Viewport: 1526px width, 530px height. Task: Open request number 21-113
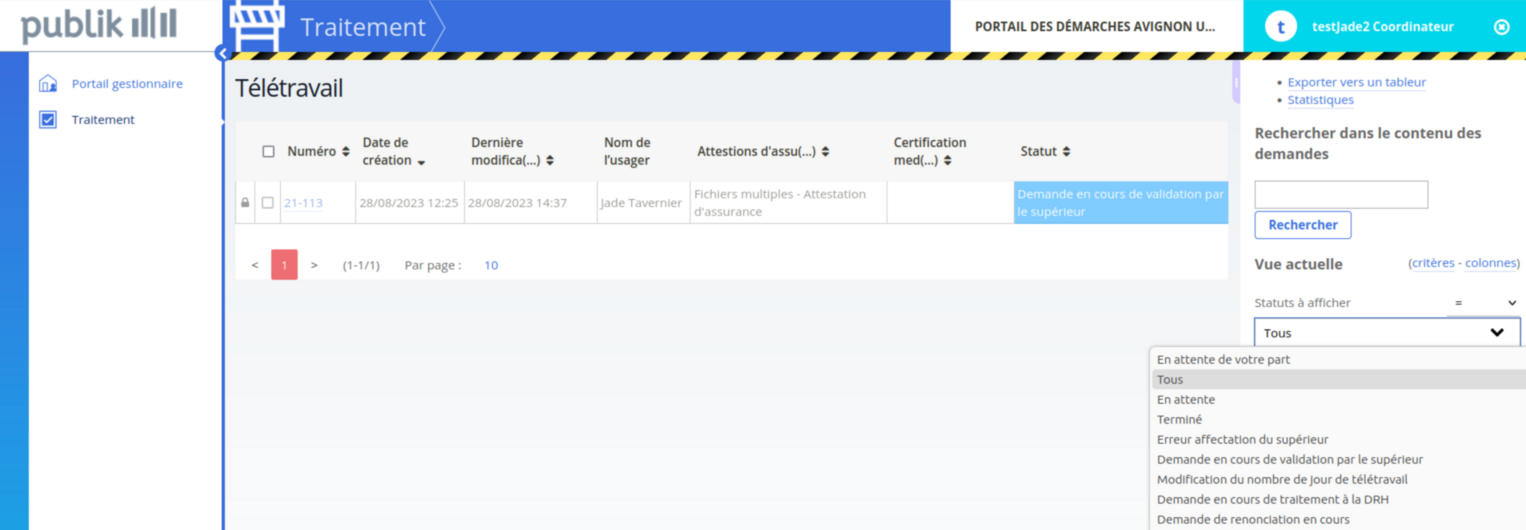[303, 203]
